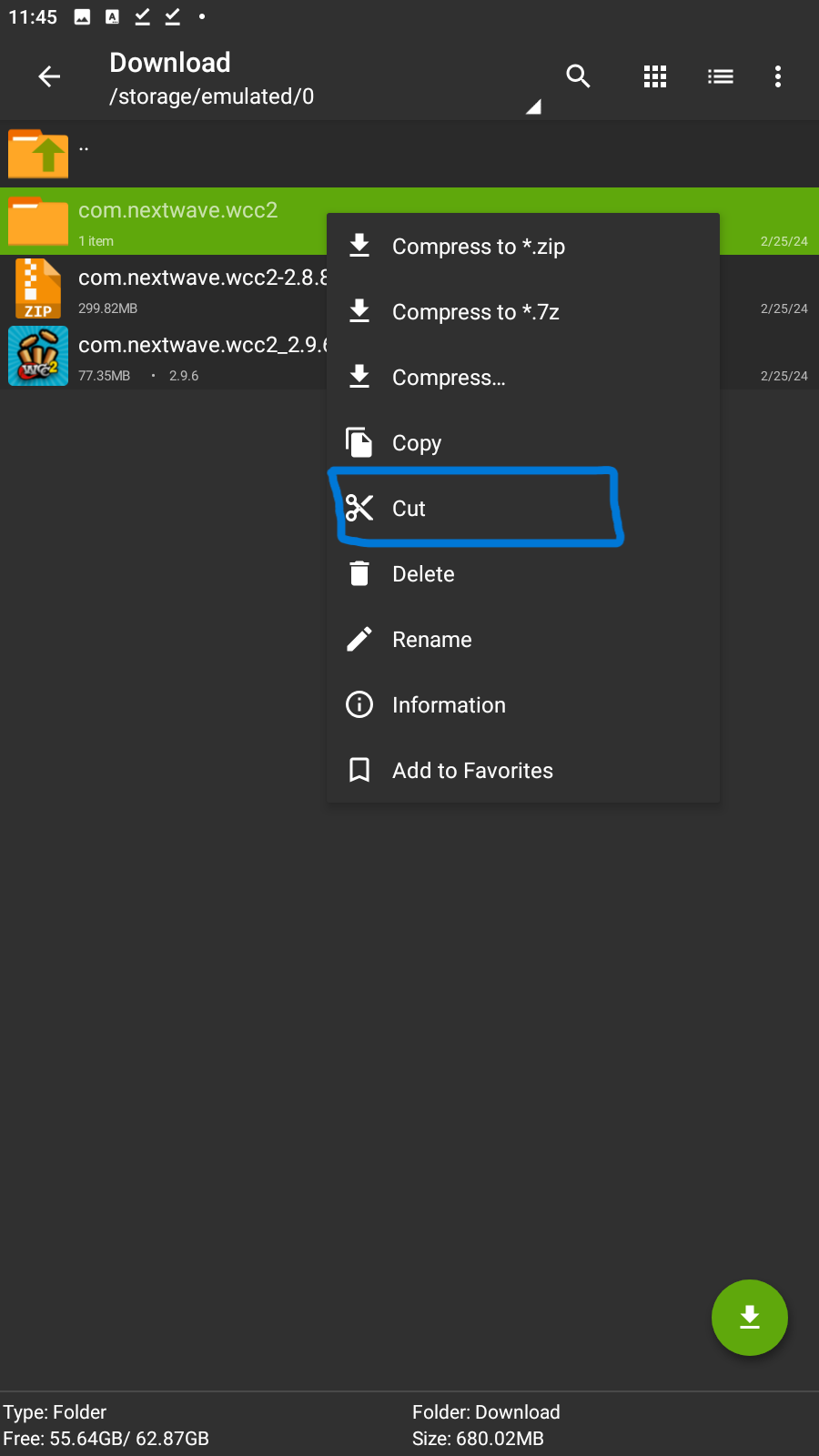This screenshot has width=819, height=1456.
Task: Switch to list view icon
Action: coord(720,77)
